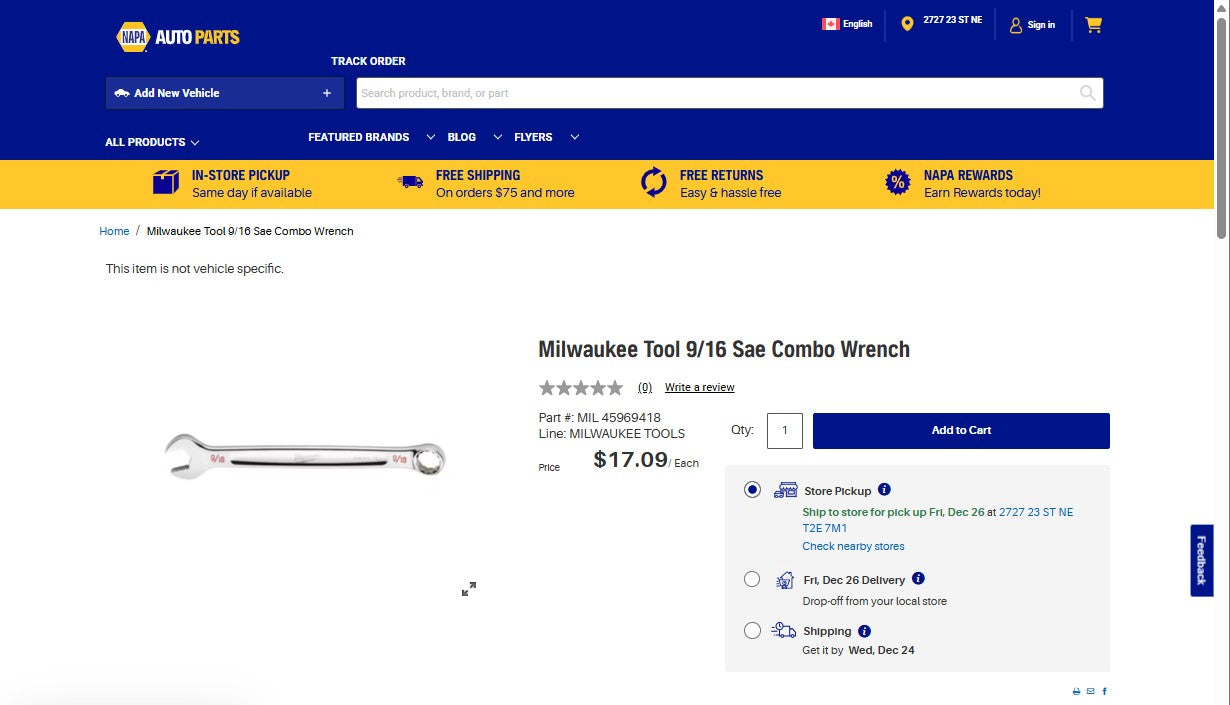Share the wrench on Facebook
Image resolution: width=1230 pixels, height=705 pixels.
point(1105,691)
